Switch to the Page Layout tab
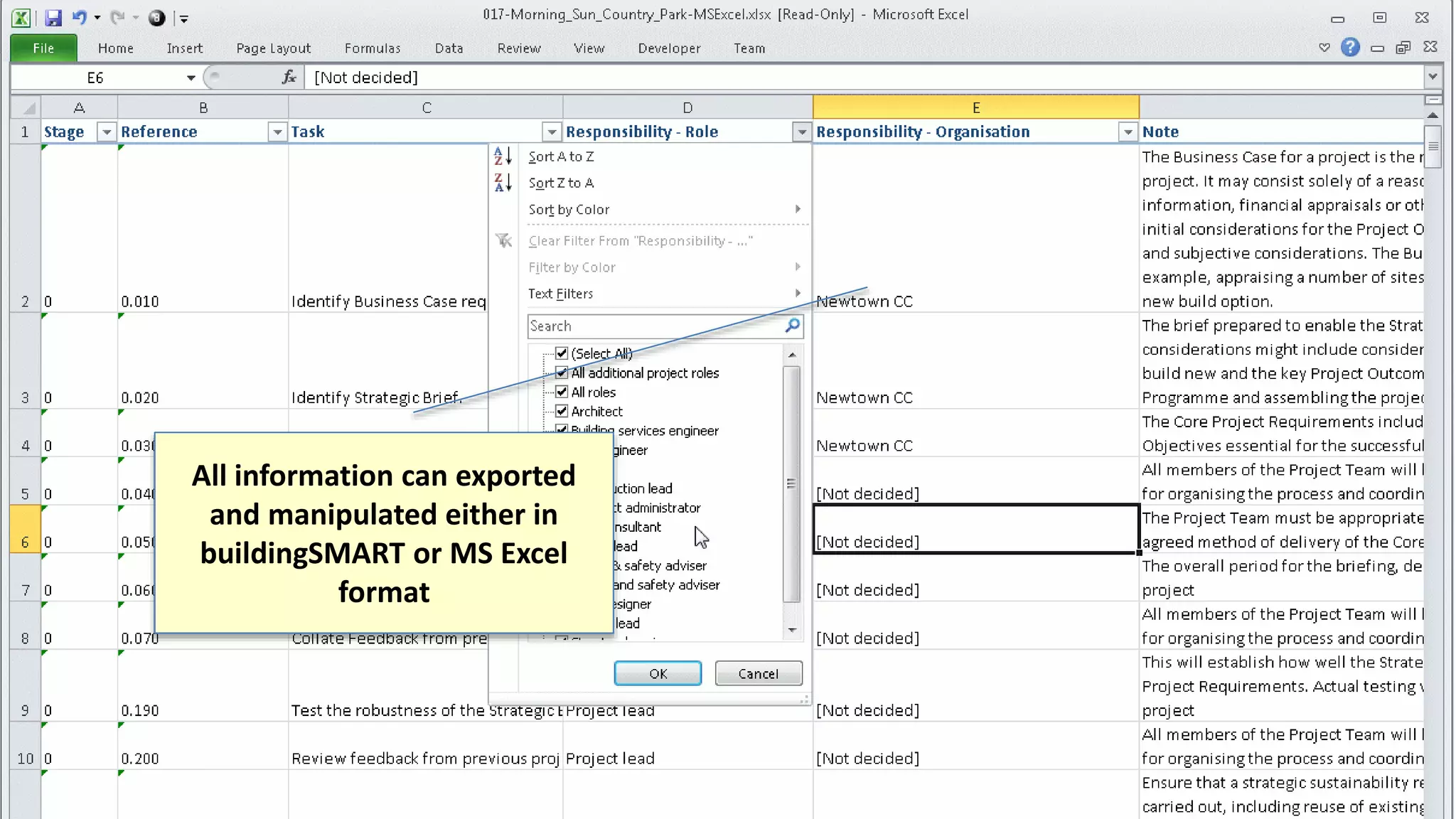Image resolution: width=1456 pixels, height=819 pixels. click(274, 48)
